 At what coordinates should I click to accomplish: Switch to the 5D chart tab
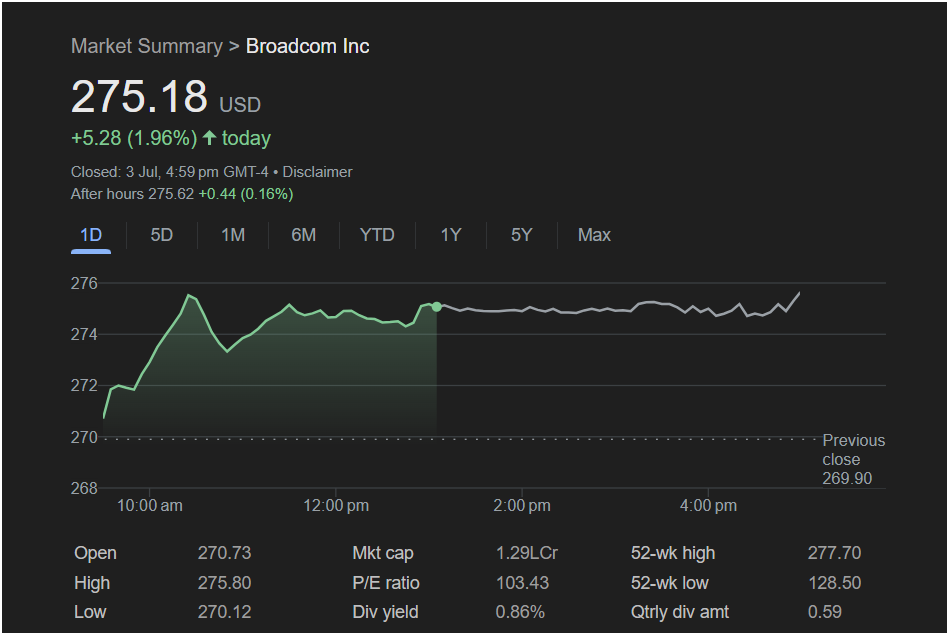point(162,235)
